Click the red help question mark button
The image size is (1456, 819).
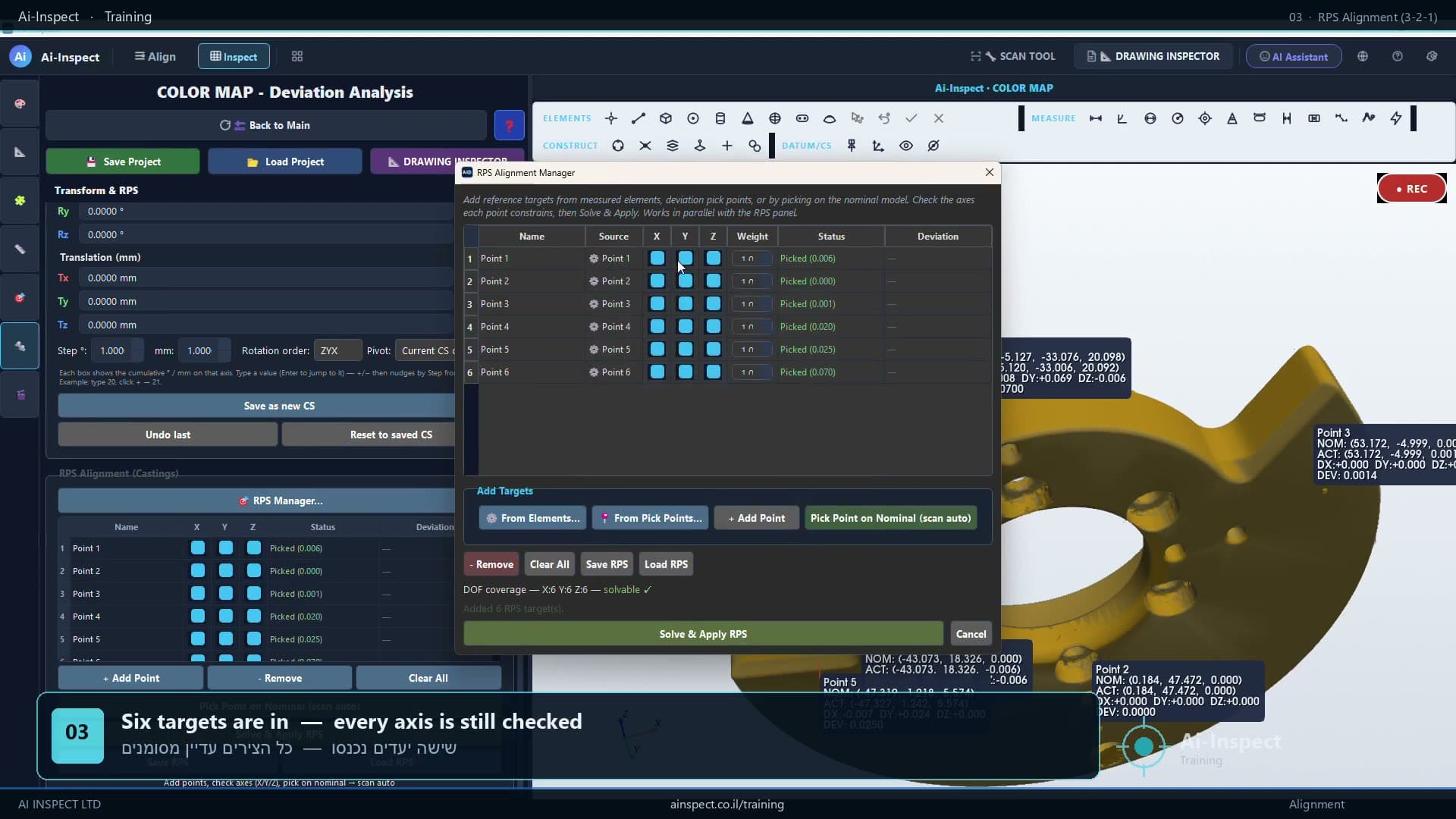coord(509,125)
